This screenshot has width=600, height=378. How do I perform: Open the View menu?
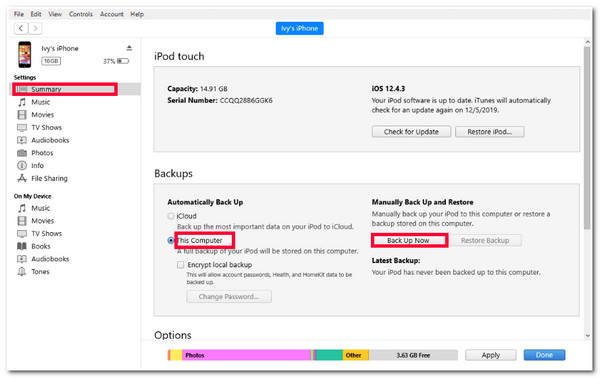point(55,14)
